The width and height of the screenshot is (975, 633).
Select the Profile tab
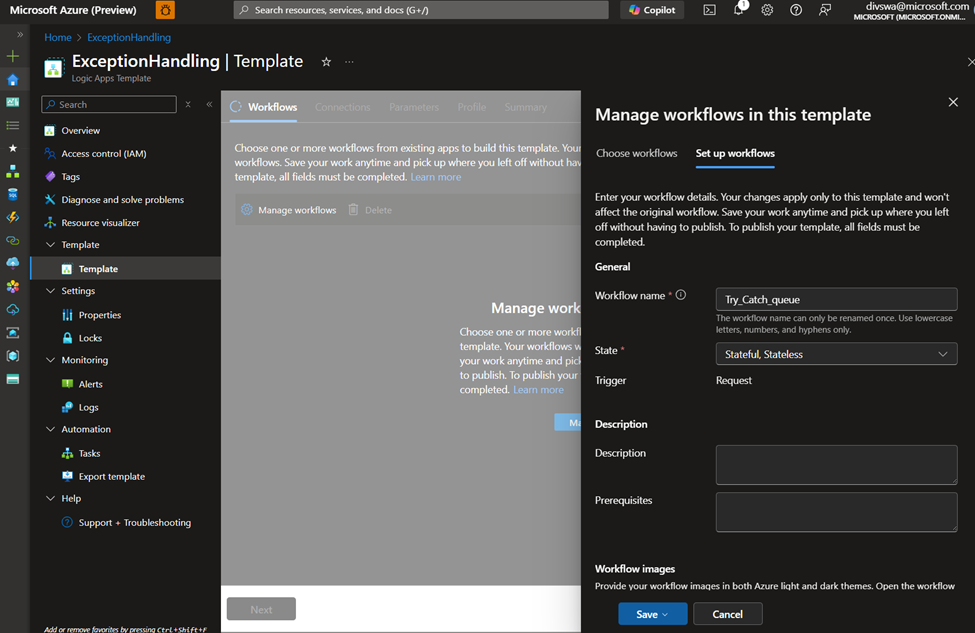tap(471, 107)
